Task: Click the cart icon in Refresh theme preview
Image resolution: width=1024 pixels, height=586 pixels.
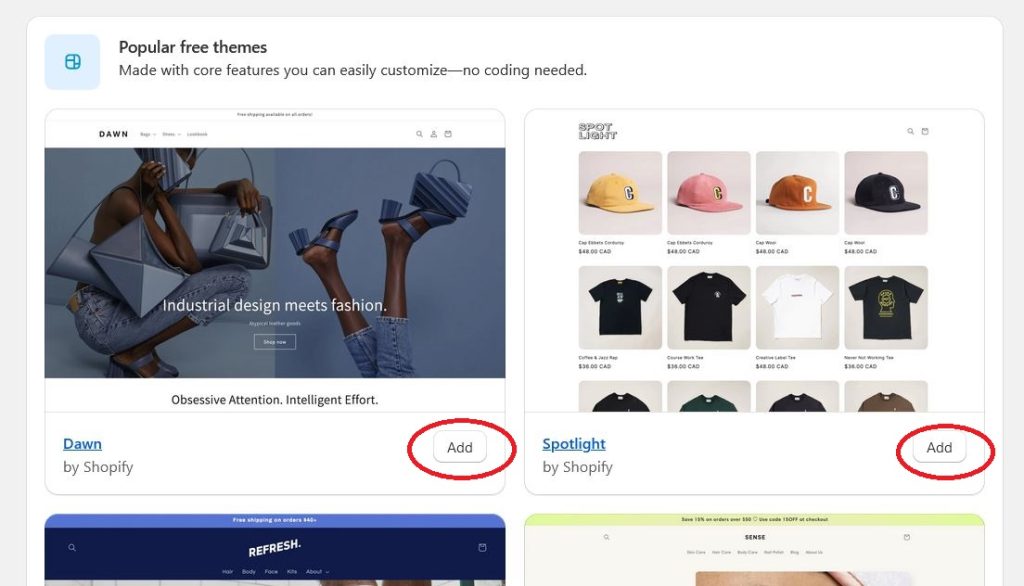Action: (x=482, y=547)
